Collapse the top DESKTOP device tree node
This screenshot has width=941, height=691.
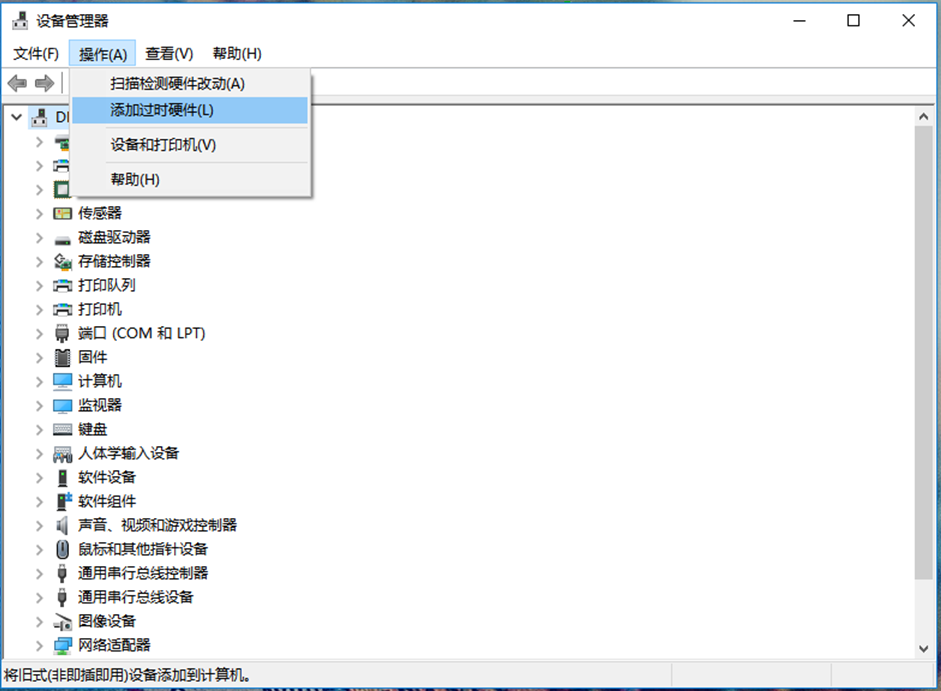(16, 116)
